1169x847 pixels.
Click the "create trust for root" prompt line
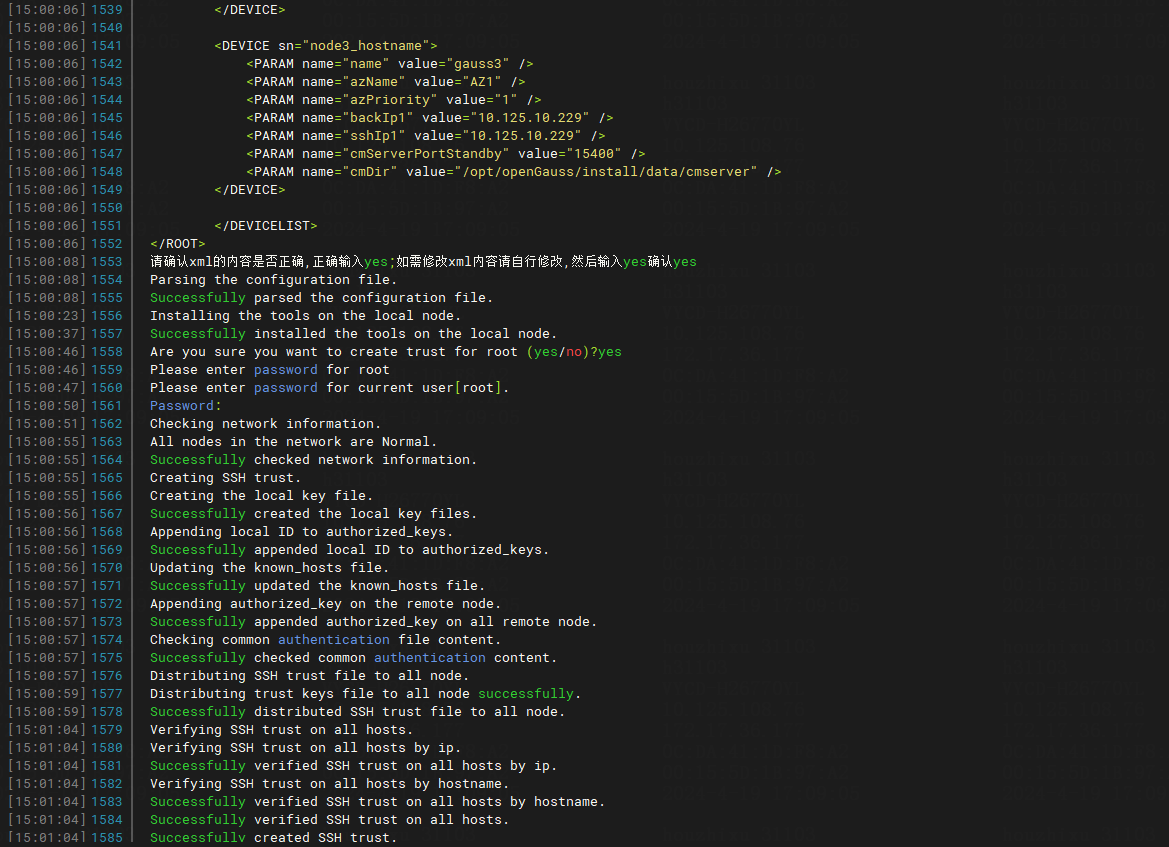pyautogui.click(x=385, y=351)
